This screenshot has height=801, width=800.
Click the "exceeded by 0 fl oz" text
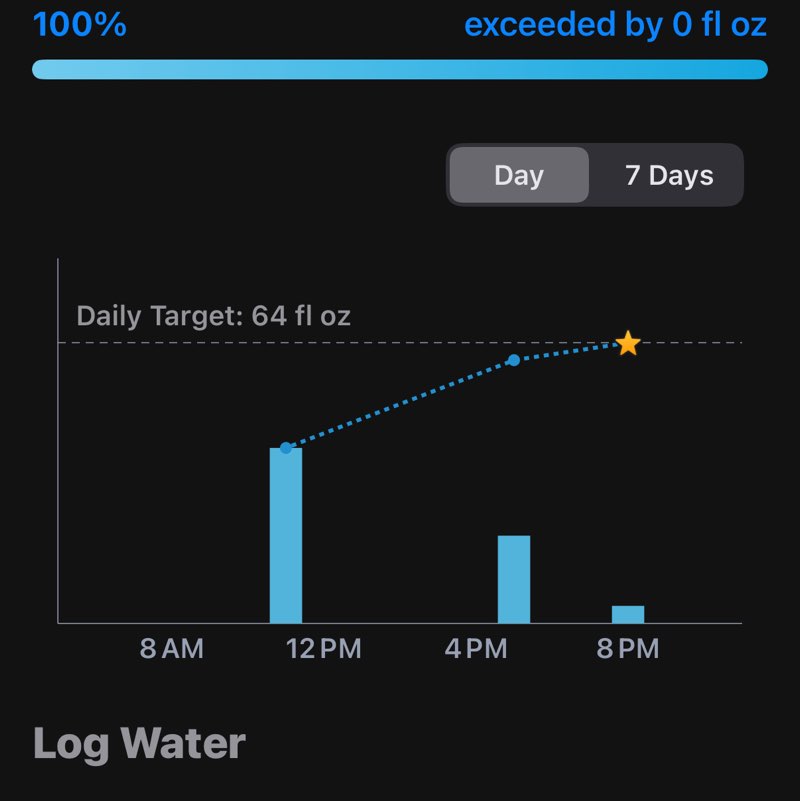(615, 24)
